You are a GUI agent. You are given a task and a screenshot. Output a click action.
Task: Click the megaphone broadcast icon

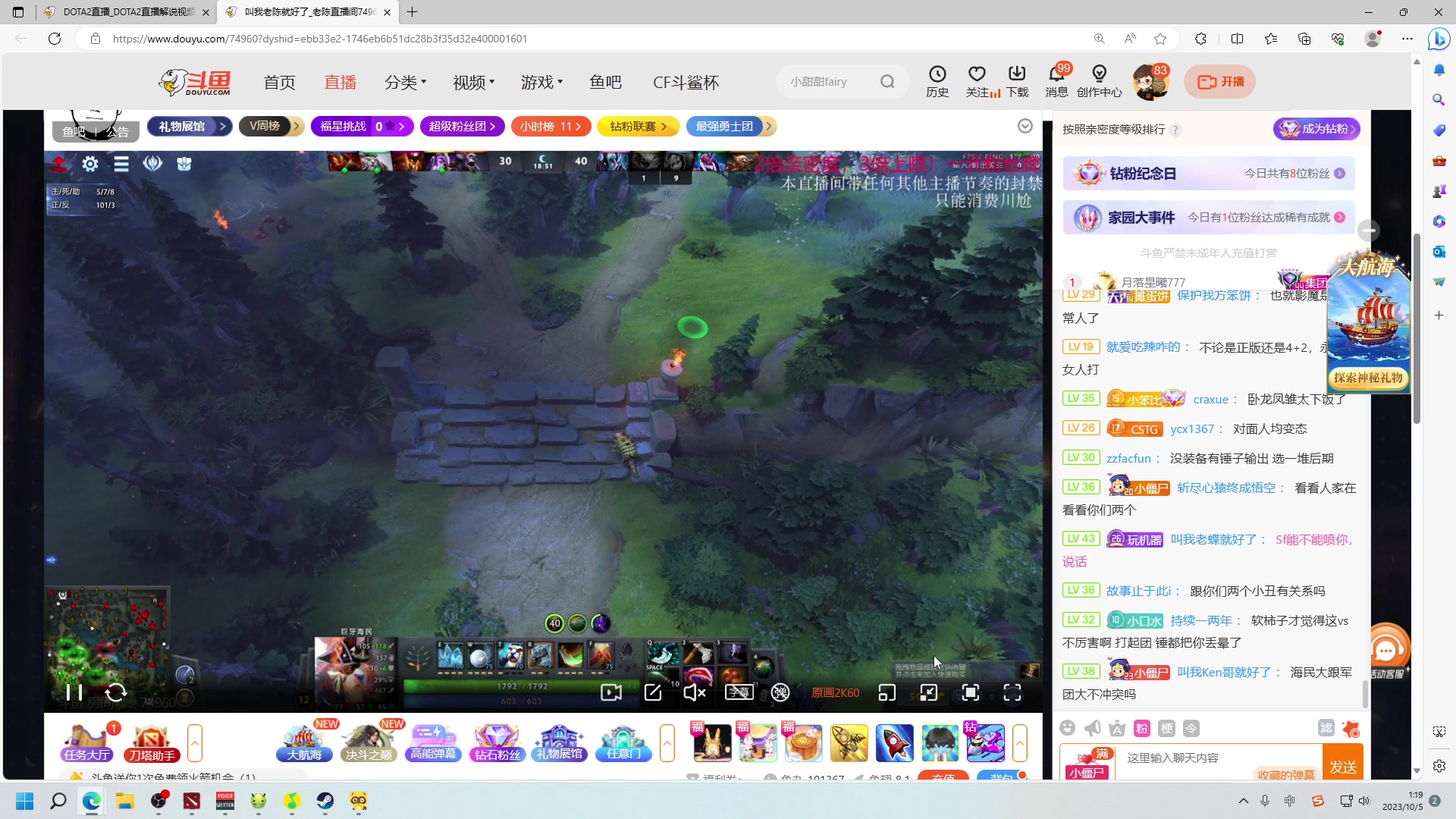(x=1093, y=728)
